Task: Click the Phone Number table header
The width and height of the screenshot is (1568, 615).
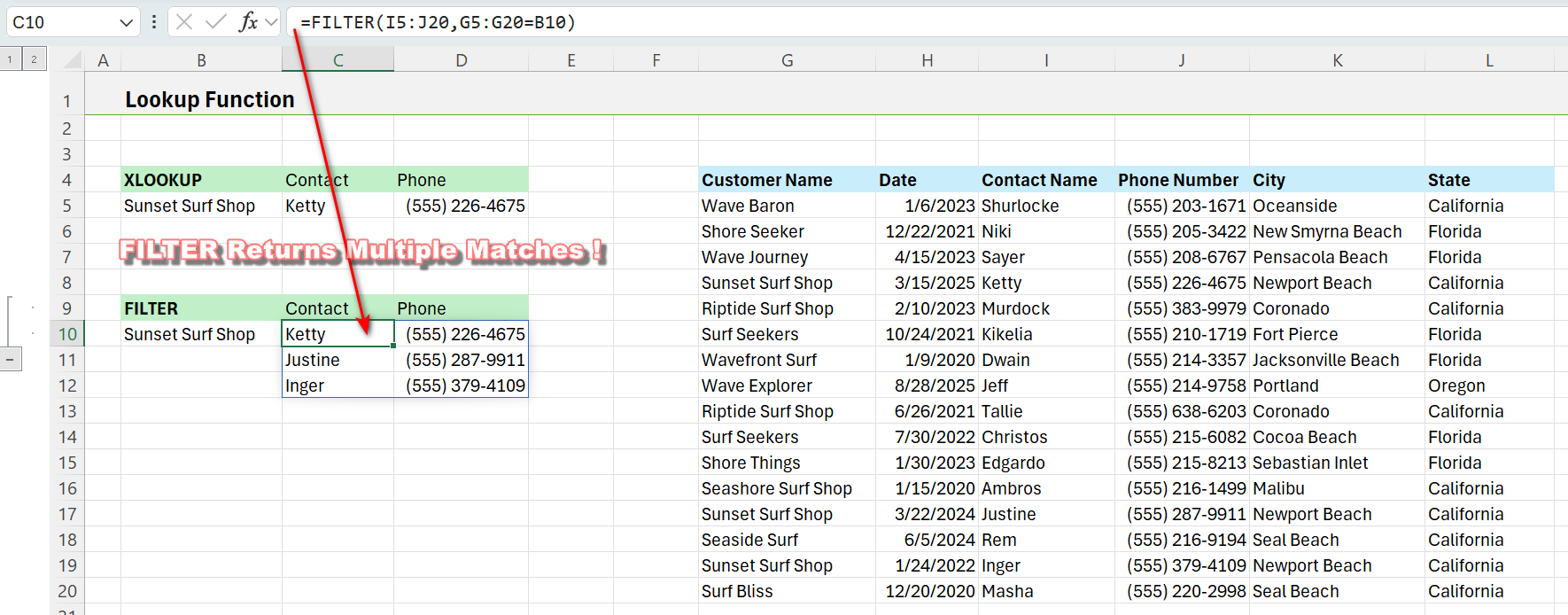Action: coord(1178,180)
